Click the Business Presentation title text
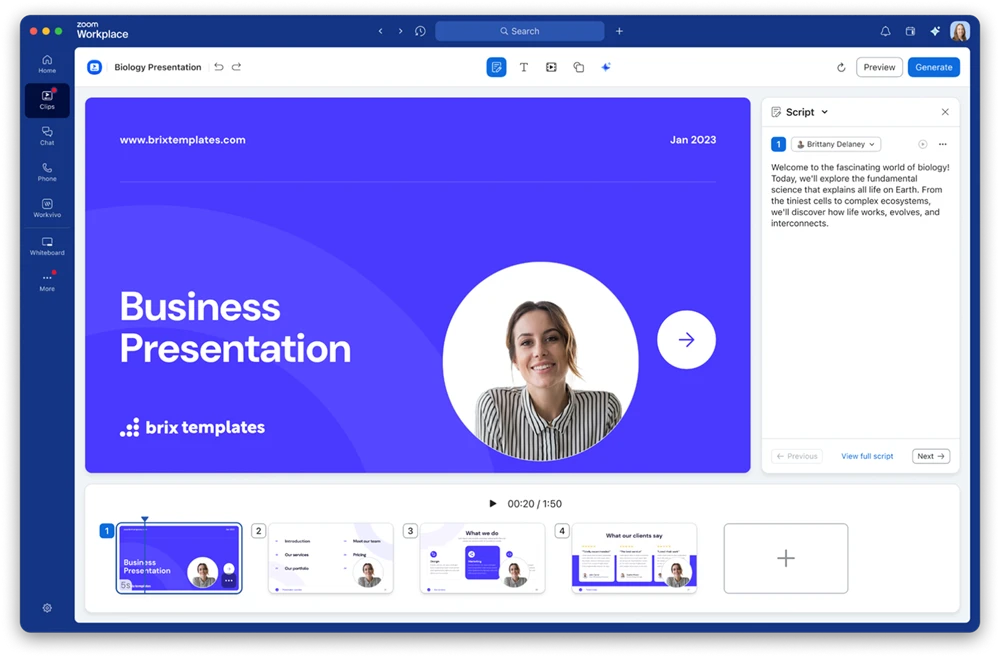 point(235,327)
